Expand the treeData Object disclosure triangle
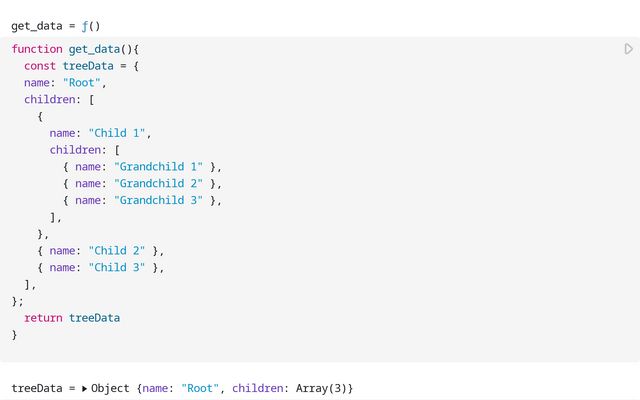Image resolution: width=640 pixels, height=400 pixels. pos(84,388)
